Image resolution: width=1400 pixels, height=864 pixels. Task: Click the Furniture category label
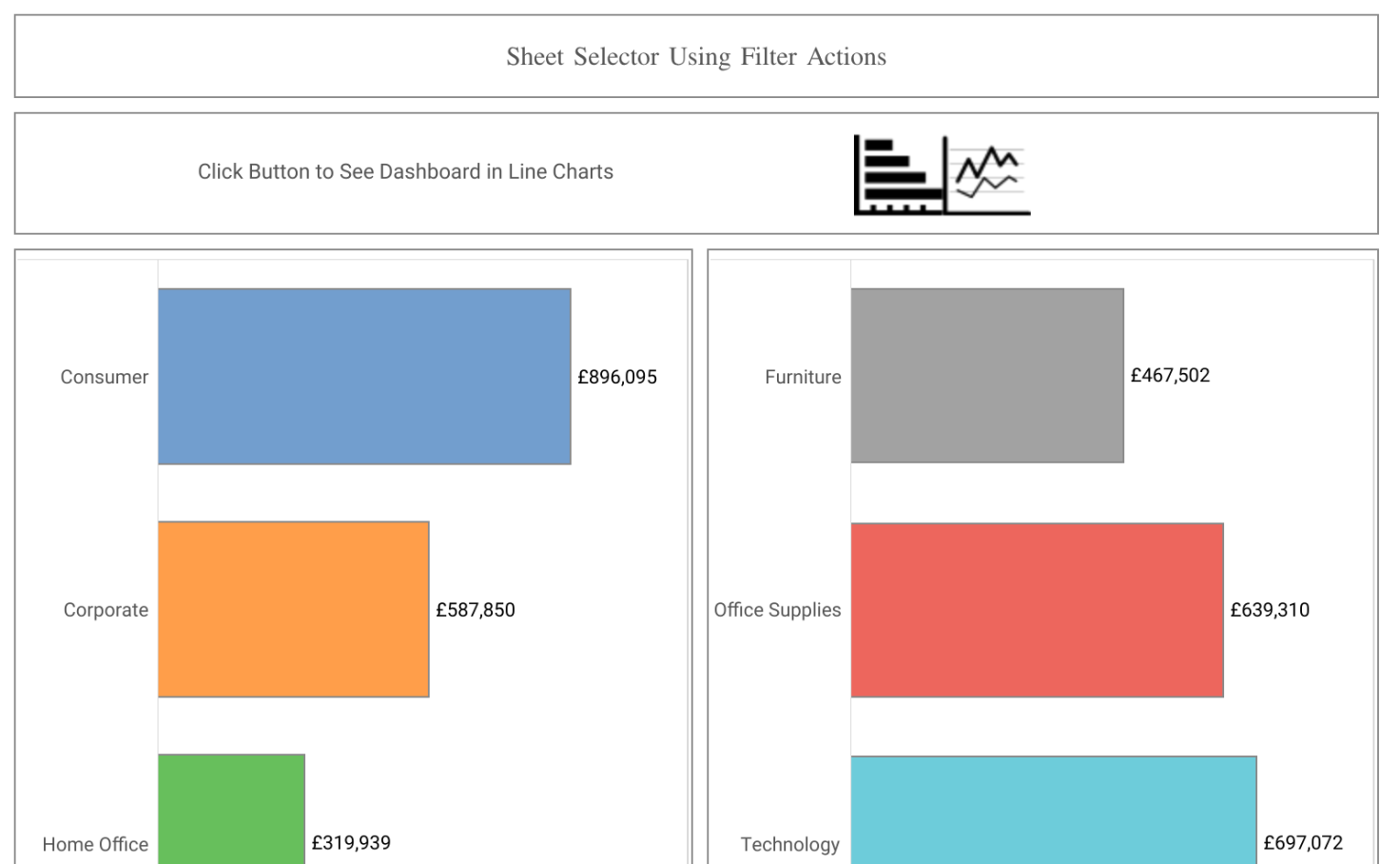tap(803, 377)
